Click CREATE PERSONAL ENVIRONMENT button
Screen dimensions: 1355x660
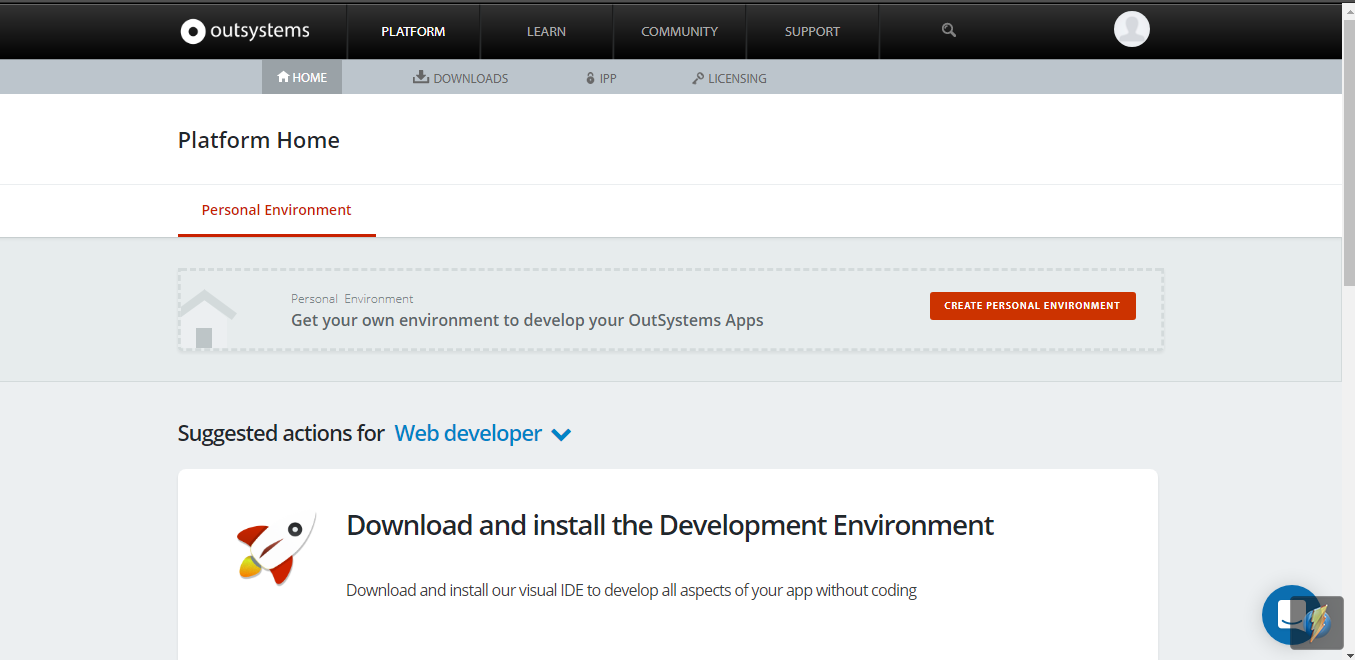[1032, 305]
